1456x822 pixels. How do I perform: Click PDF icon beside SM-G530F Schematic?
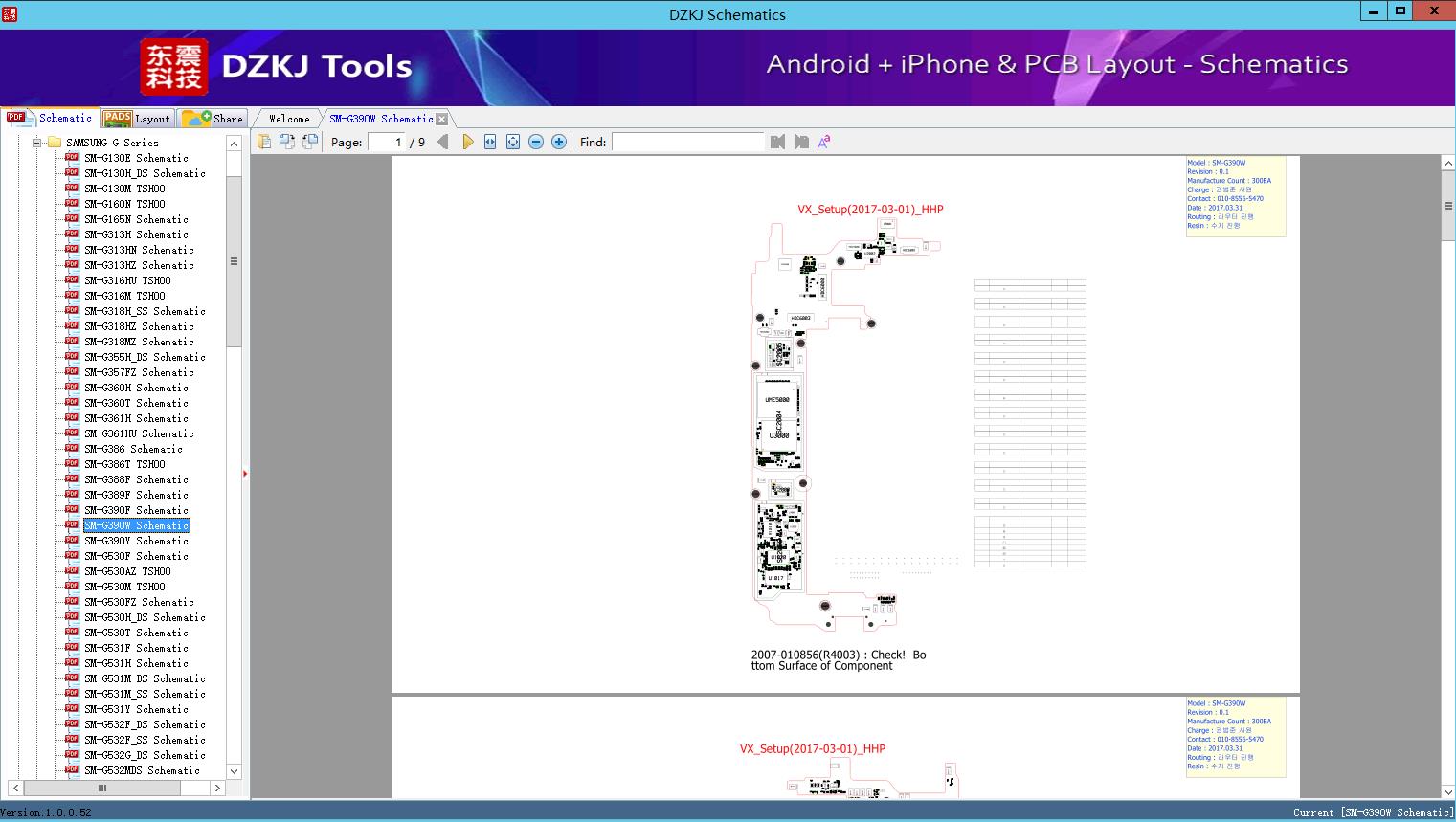pos(72,555)
